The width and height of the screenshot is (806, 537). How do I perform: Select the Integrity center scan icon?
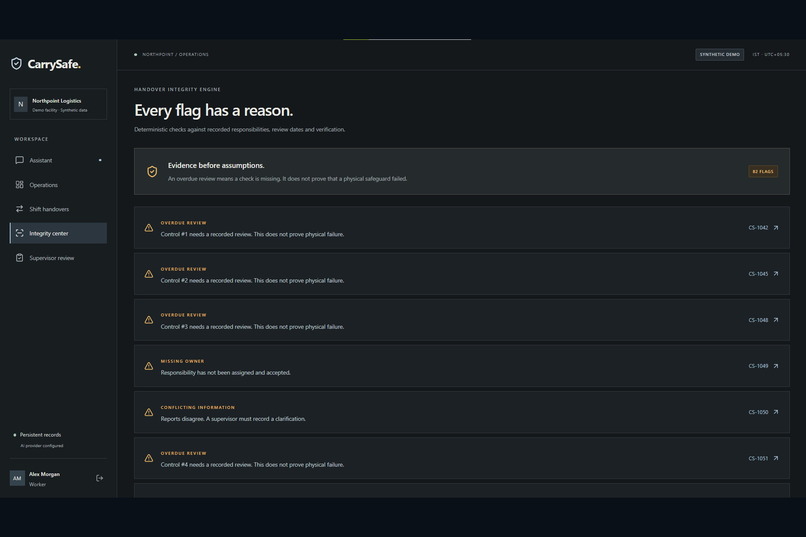(x=20, y=233)
